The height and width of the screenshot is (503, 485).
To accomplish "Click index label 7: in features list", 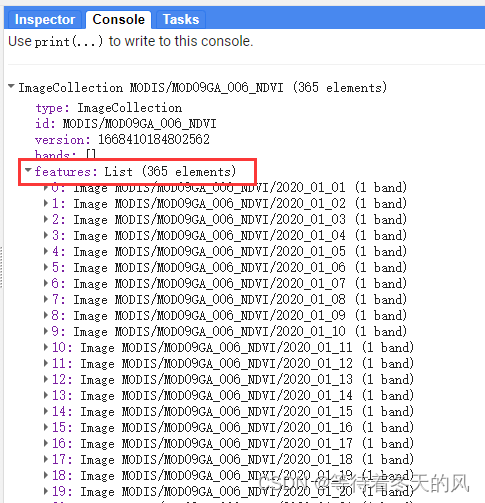I will click(59, 299).
